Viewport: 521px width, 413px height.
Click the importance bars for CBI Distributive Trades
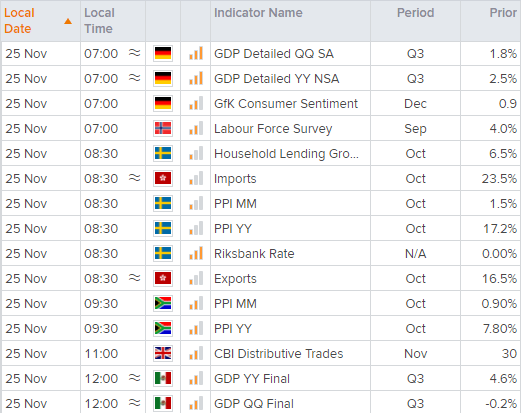pyautogui.click(x=196, y=353)
